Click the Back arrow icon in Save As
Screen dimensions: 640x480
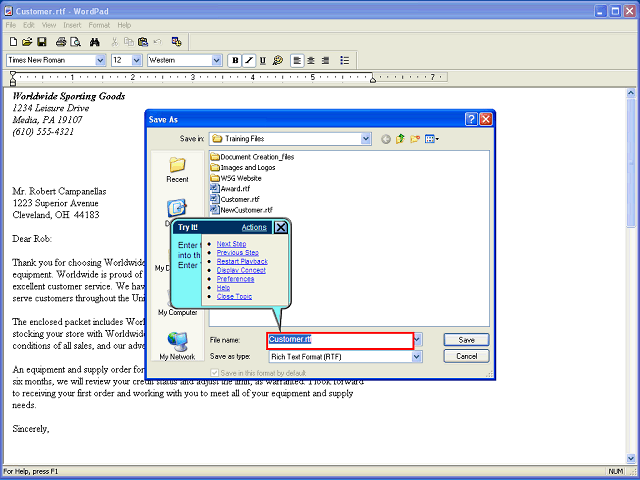click(386, 139)
